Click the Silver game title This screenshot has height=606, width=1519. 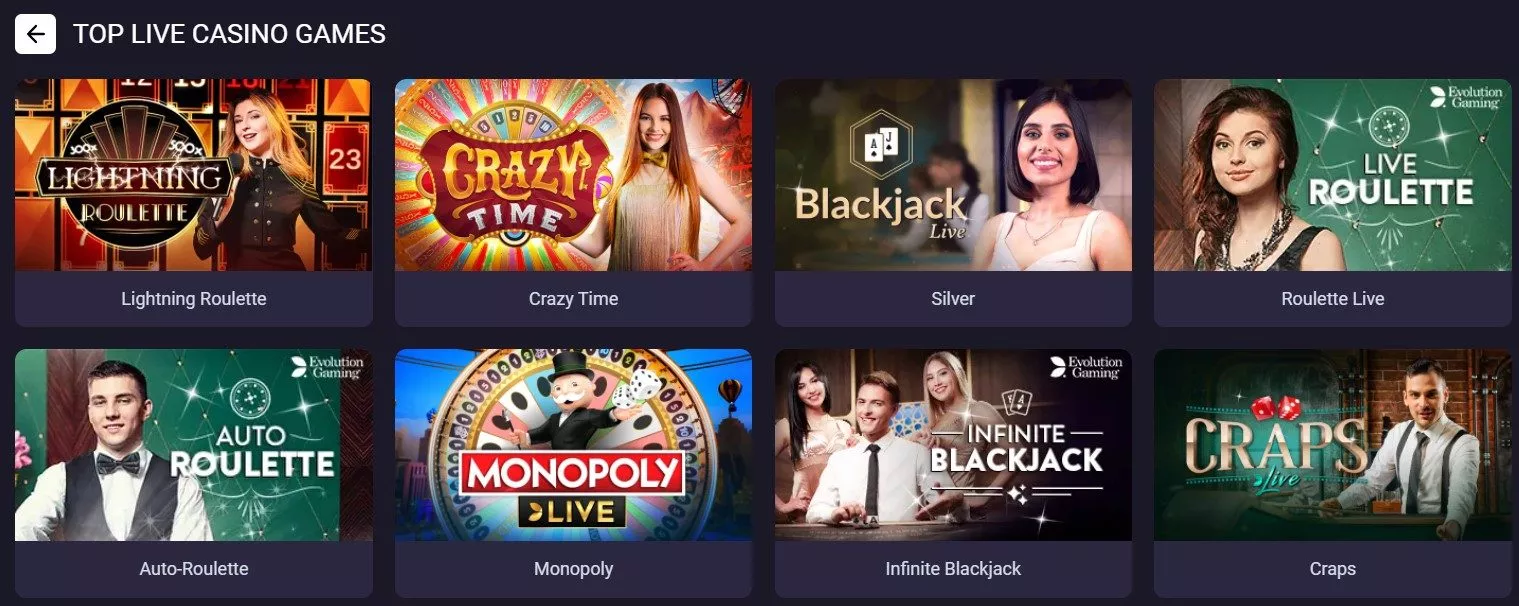tap(953, 299)
